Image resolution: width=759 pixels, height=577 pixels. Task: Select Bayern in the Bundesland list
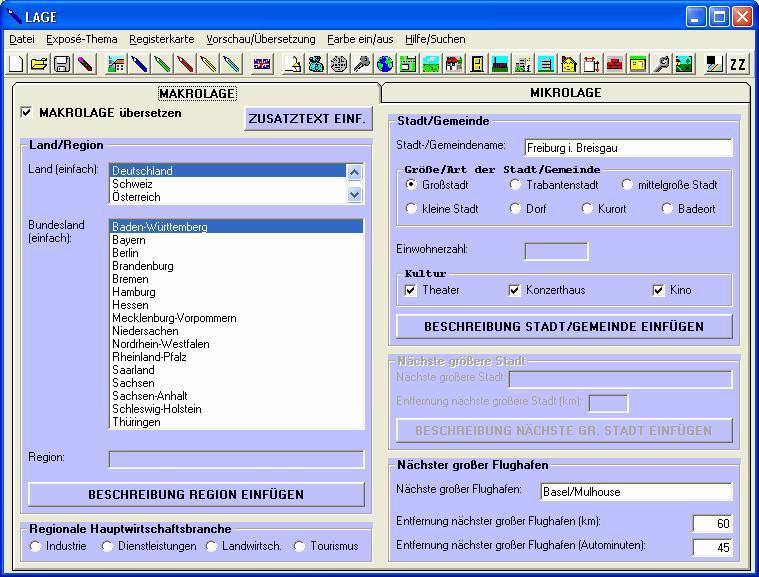129,240
